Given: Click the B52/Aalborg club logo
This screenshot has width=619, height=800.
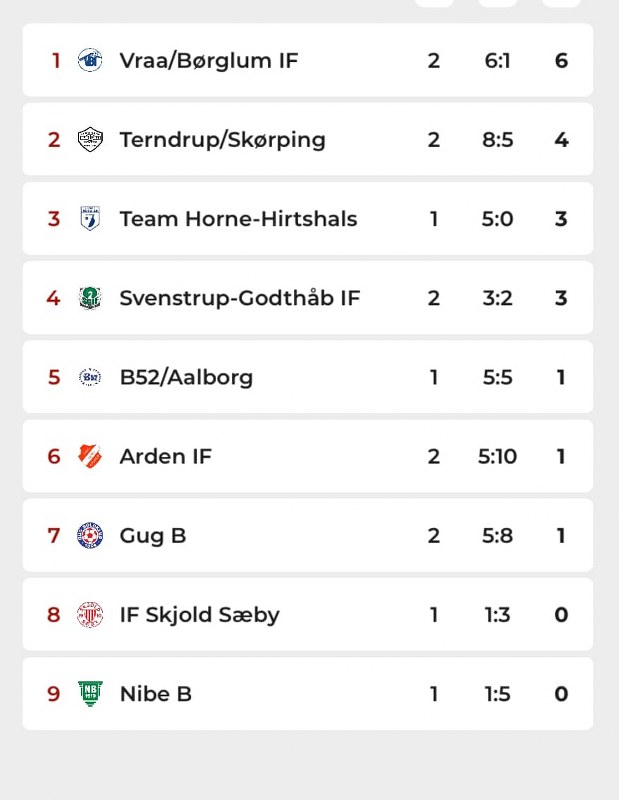Looking at the screenshot, I should [x=90, y=377].
